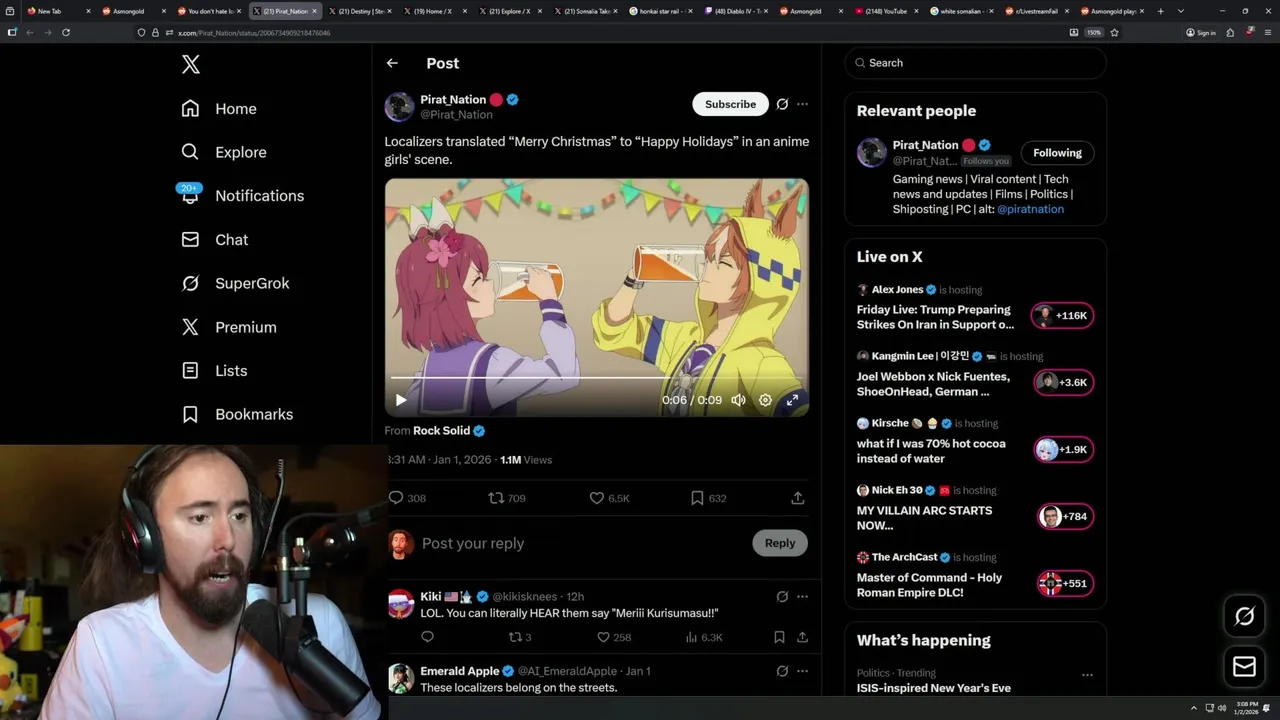Click the reply icon with 308 replies
This screenshot has width=1280, height=720.
tap(407, 498)
